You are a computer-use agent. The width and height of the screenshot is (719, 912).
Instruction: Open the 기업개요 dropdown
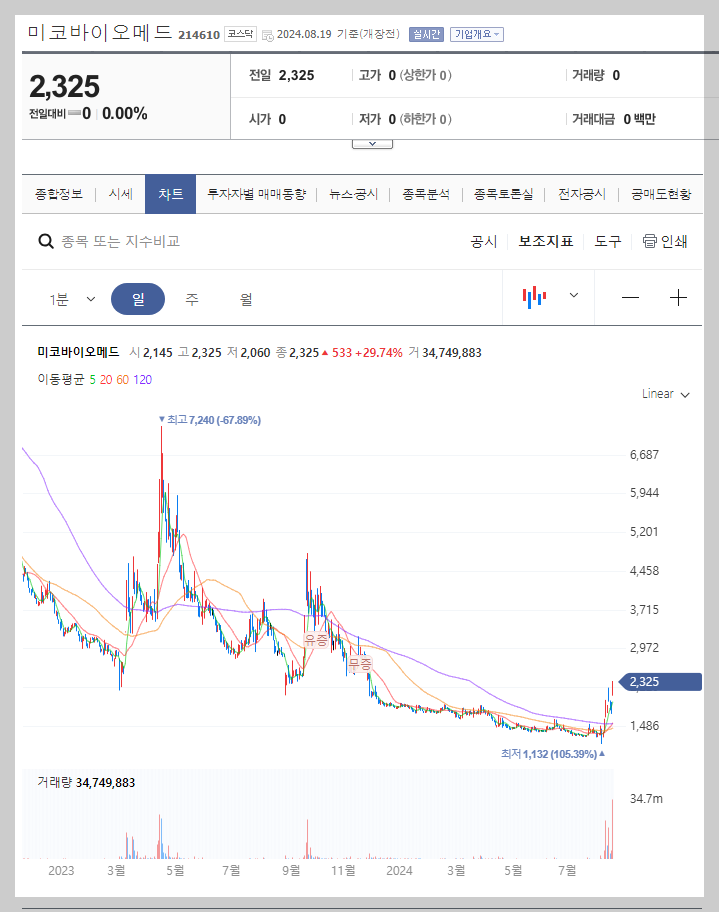[476, 34]
